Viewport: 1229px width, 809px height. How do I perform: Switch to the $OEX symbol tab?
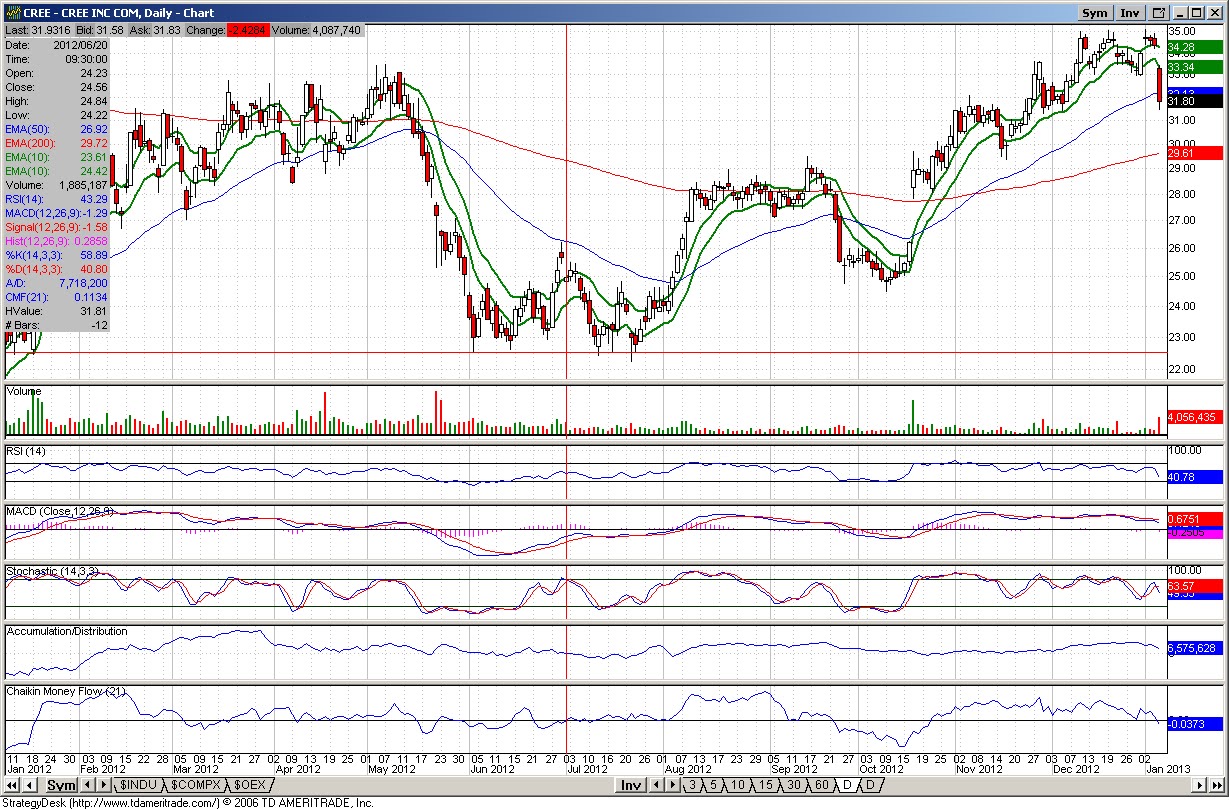point(250,785)
